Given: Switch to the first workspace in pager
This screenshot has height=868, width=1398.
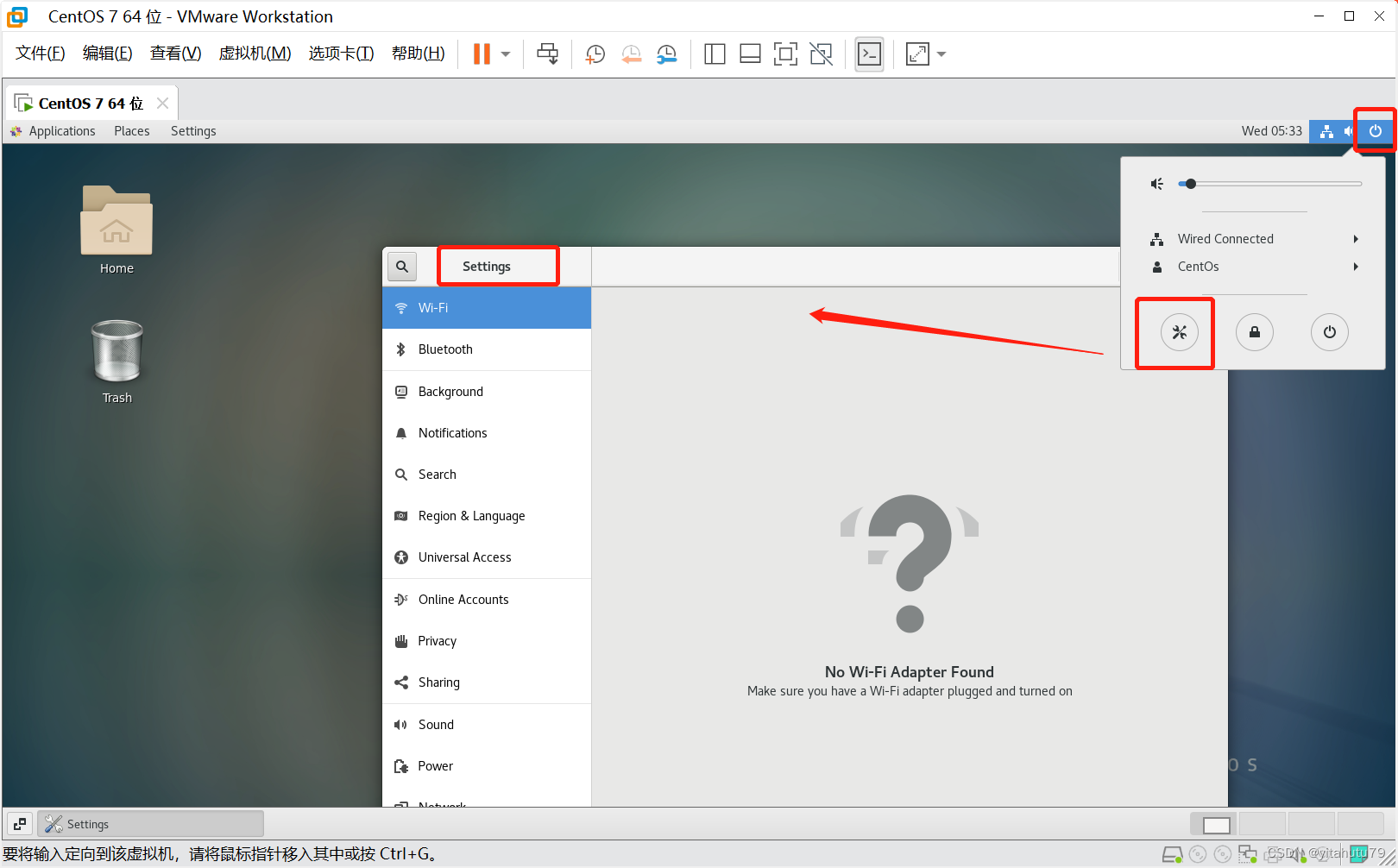Looking at the screenshot, I should (1213, 824).
